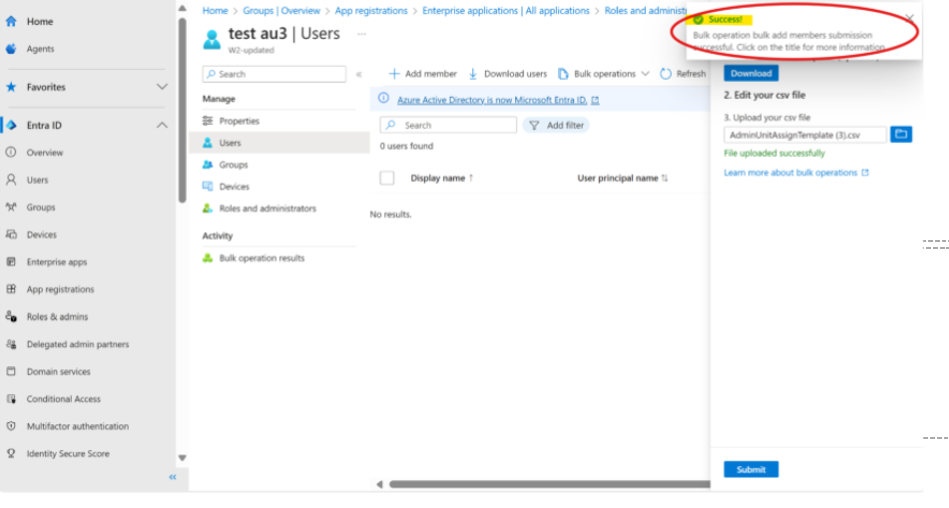Collapse the Manage menu pane
Viewport: 949px width, 508px height.
coord(359,74)
